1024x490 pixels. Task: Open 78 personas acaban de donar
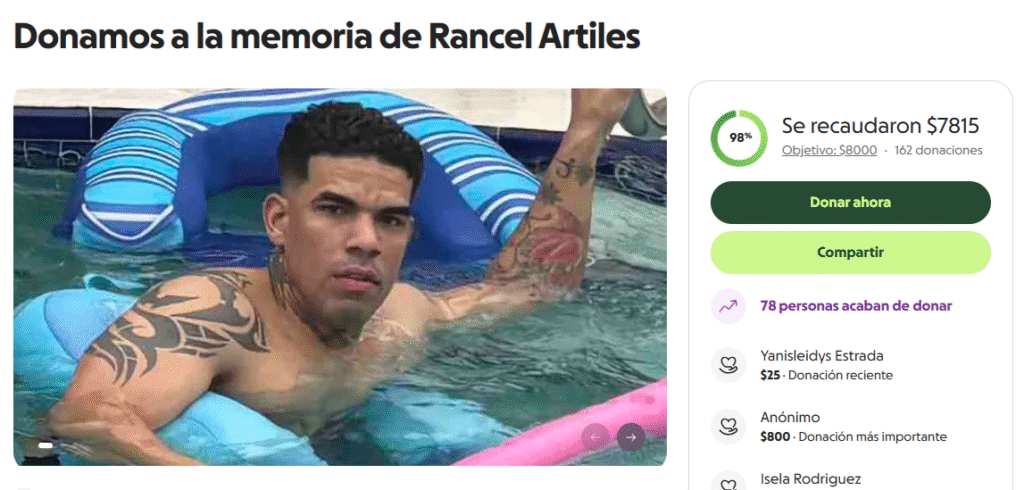(x=856, y=306)
